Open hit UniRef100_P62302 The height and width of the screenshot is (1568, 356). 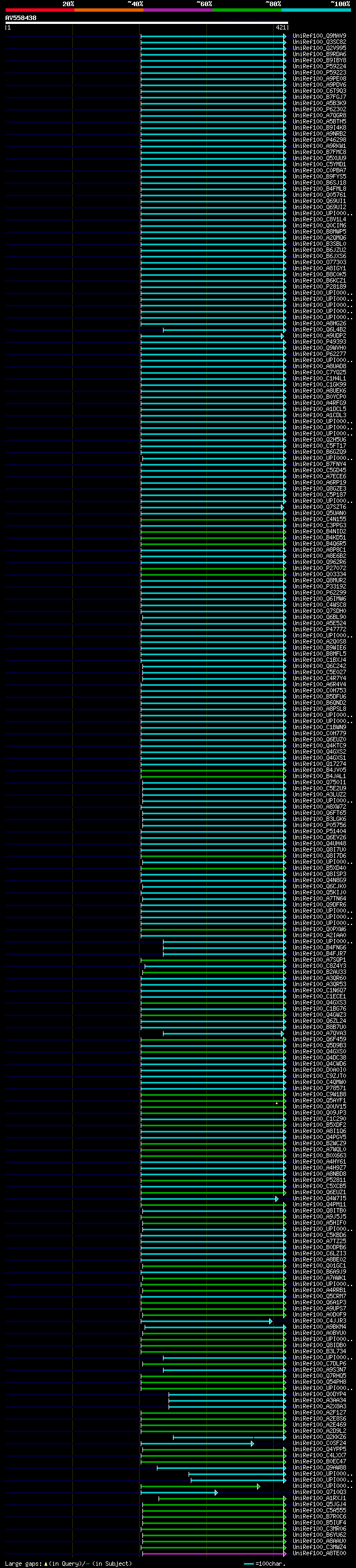click(x=319, y=110)
